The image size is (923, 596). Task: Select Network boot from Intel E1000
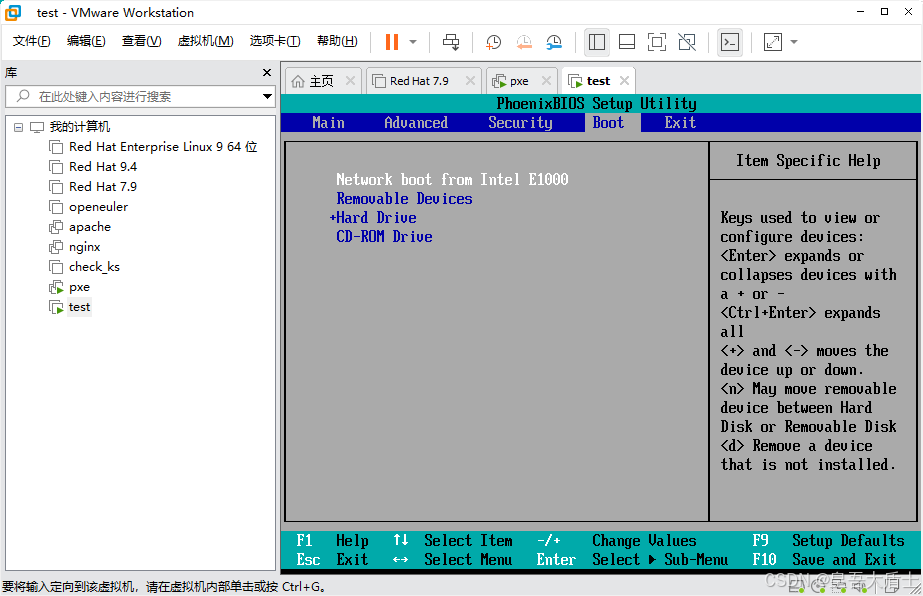452,179
